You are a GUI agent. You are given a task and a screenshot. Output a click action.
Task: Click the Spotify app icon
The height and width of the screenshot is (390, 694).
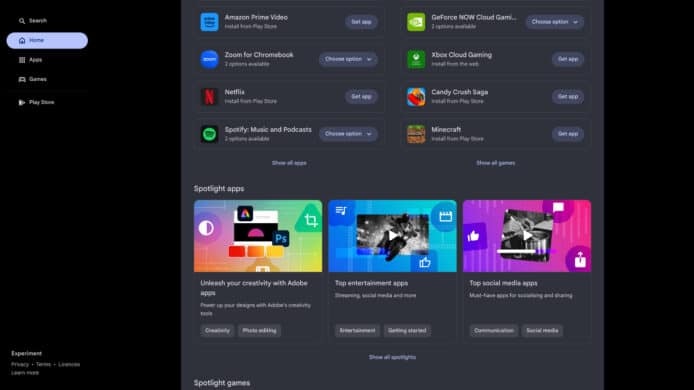tap(209, 134)
